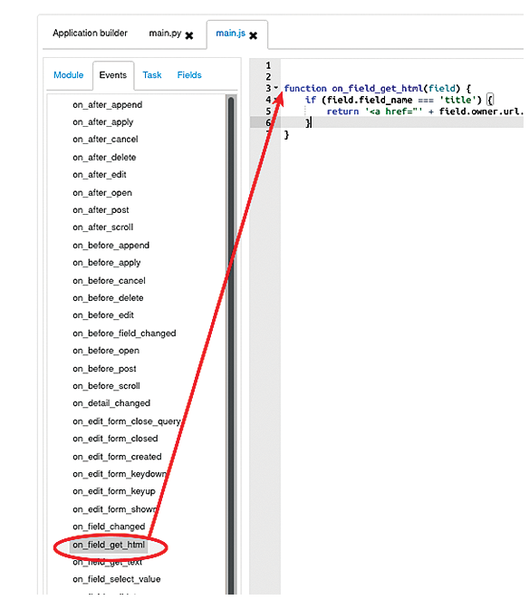Open the Fields tab
Image resolution: width=529 pixels, height=600 pixels.
click(189, 75)
